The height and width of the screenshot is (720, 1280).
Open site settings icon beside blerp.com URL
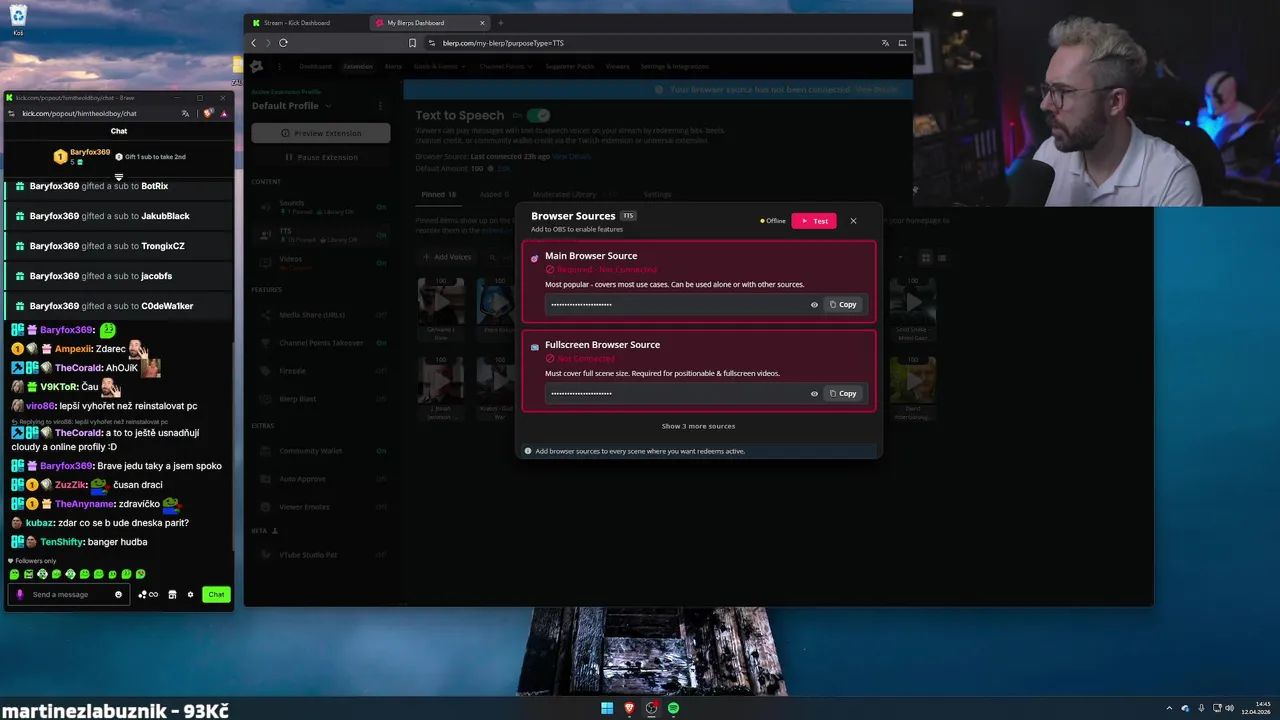tap(432, 43)
